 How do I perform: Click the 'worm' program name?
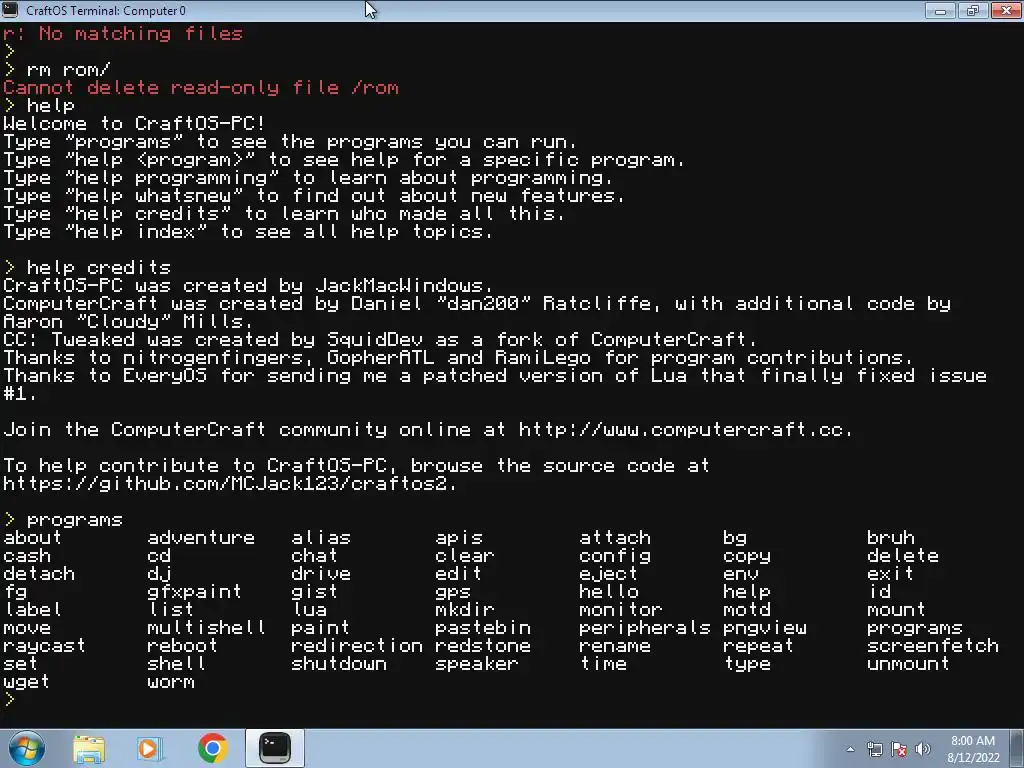pos(171,682)
